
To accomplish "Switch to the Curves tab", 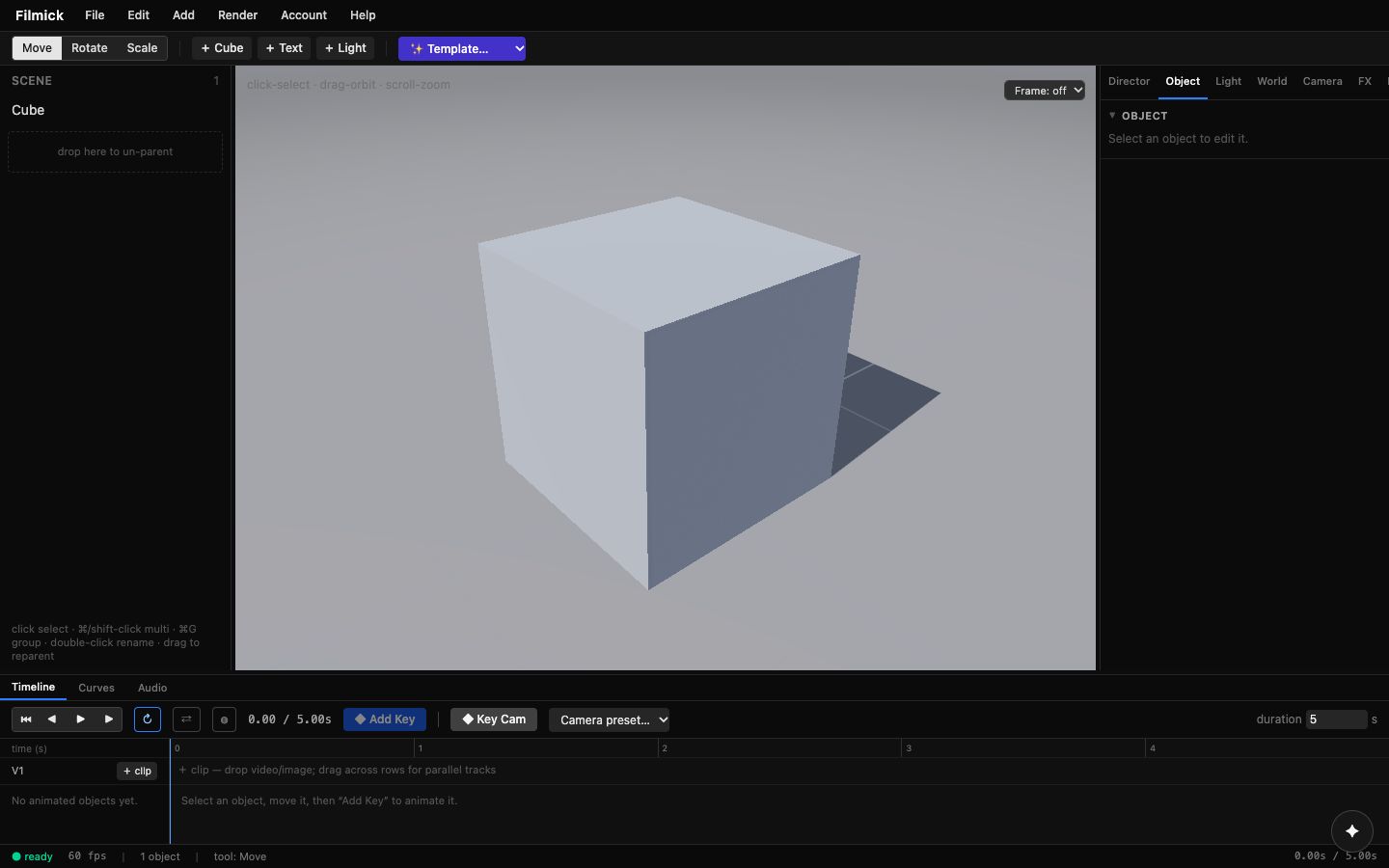I will [96, 688].
